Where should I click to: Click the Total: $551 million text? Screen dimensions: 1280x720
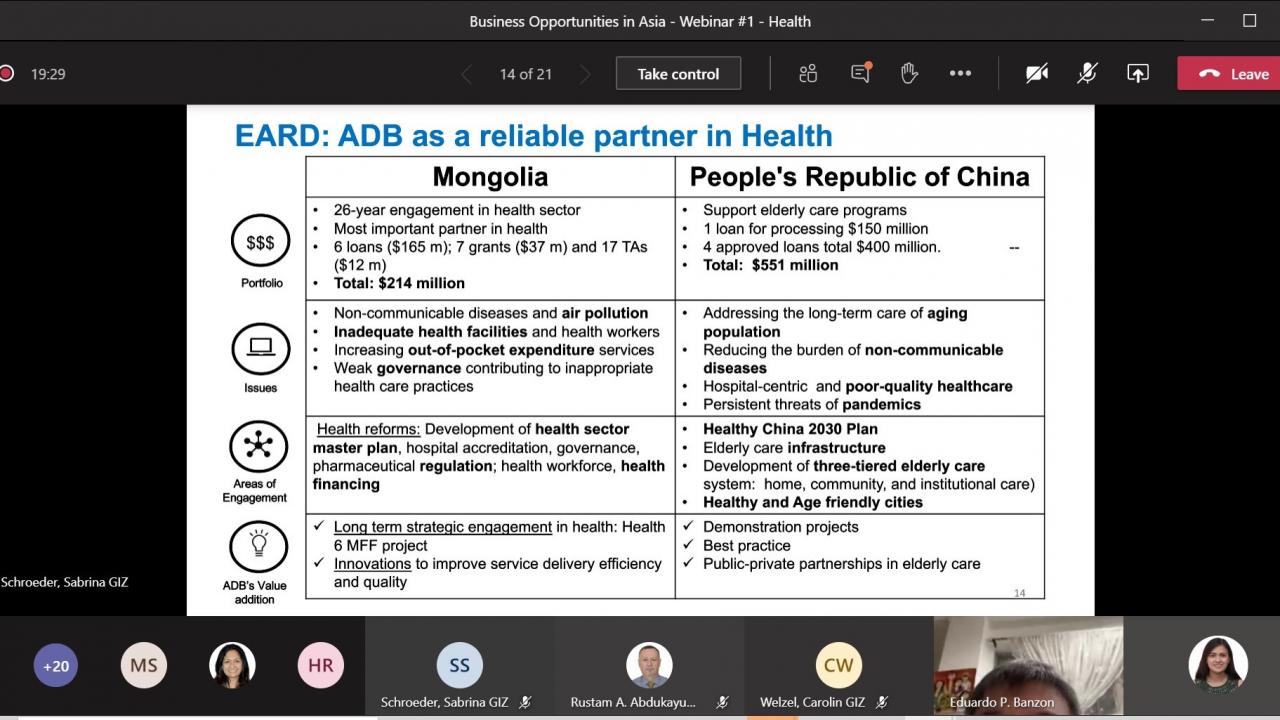pos(770,265)
